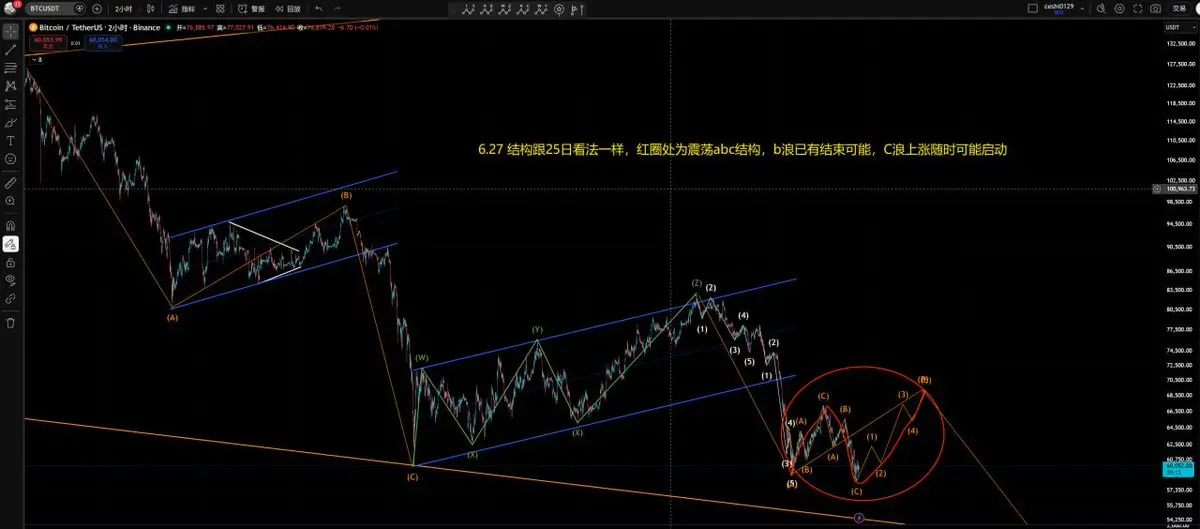Click the purple marker at chart bottom
This screenshot has width=1200, height=529.
pyautogui.click(x=860, y=517)
